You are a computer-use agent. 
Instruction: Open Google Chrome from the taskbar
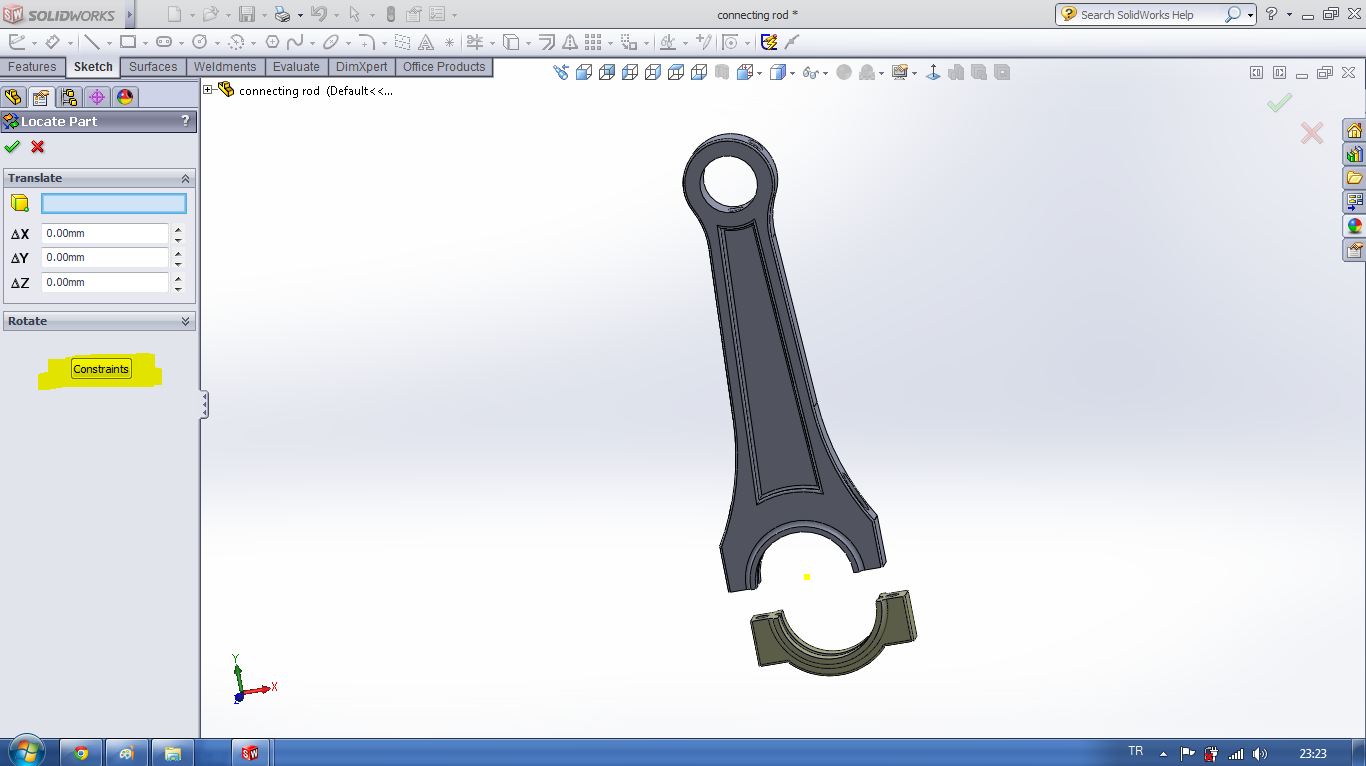(81, 753)
